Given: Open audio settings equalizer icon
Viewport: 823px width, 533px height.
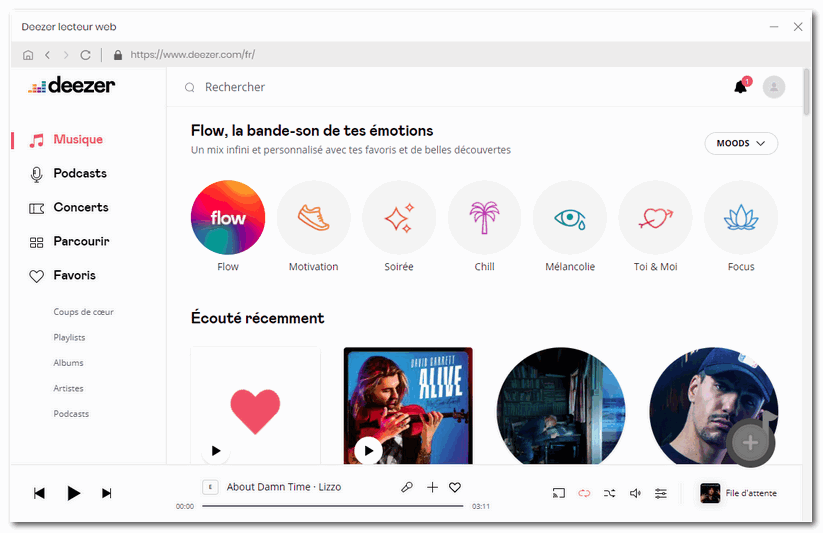Looking at the screenshot, I should pos(661,493).
